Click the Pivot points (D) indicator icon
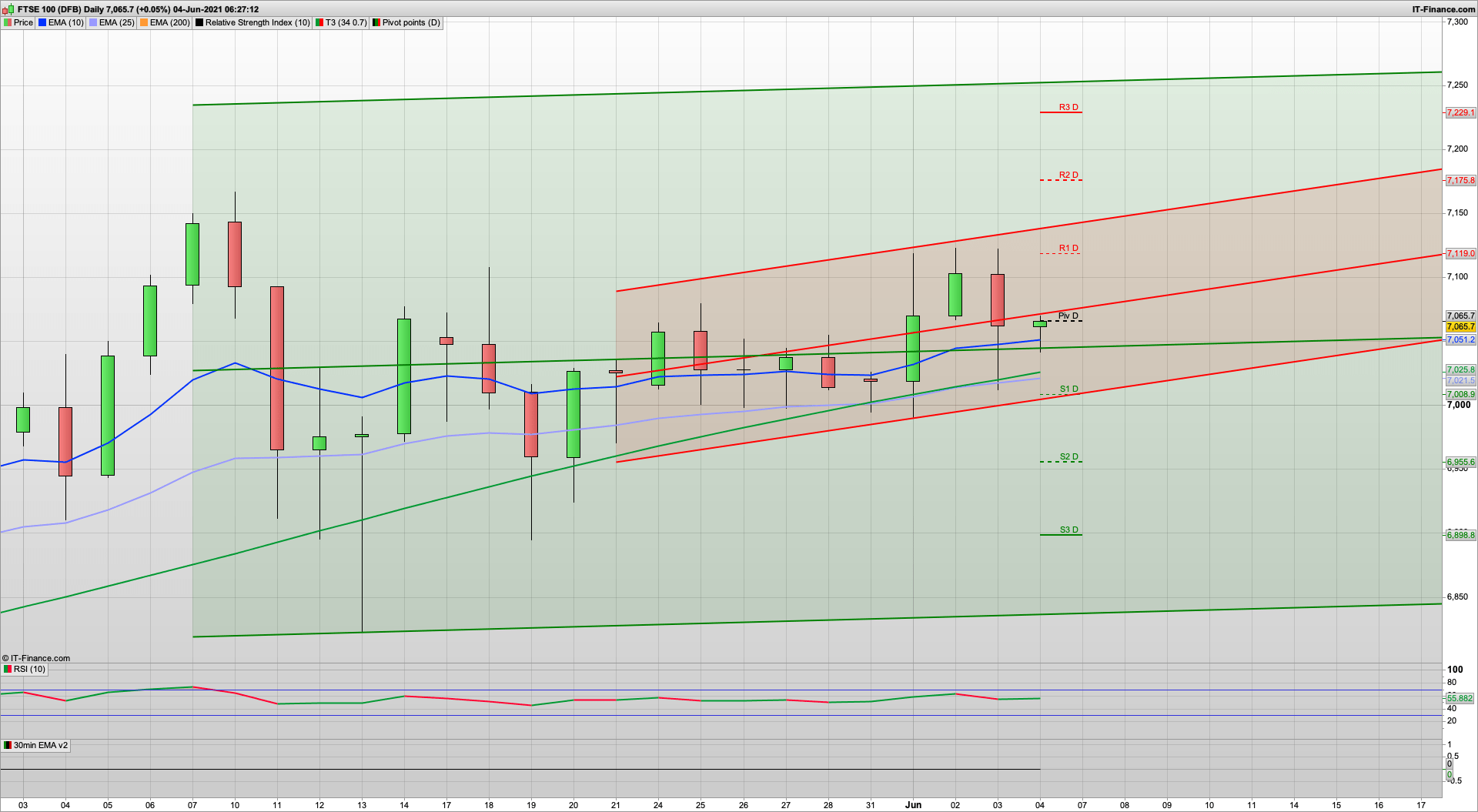 click(378, 22)
